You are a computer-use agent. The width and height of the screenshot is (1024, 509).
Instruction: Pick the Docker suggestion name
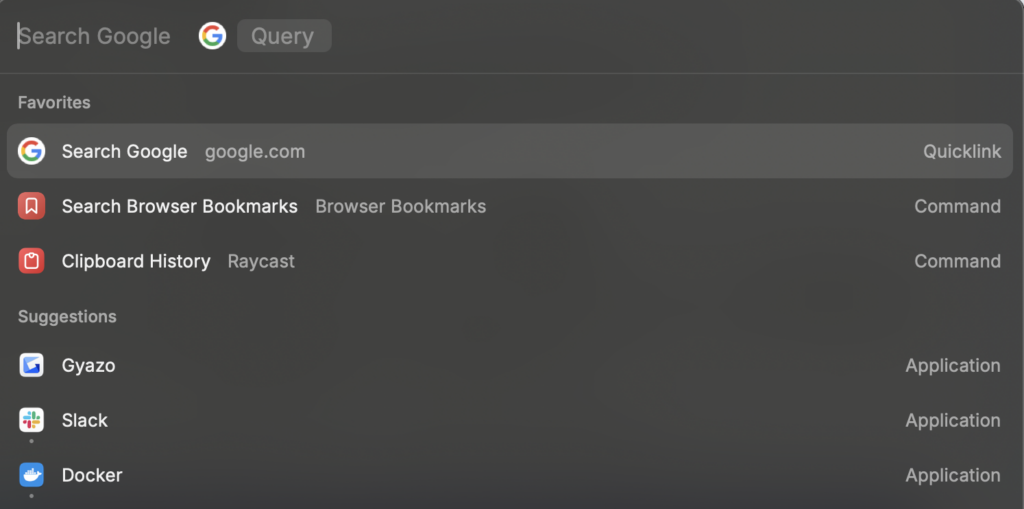92,475
